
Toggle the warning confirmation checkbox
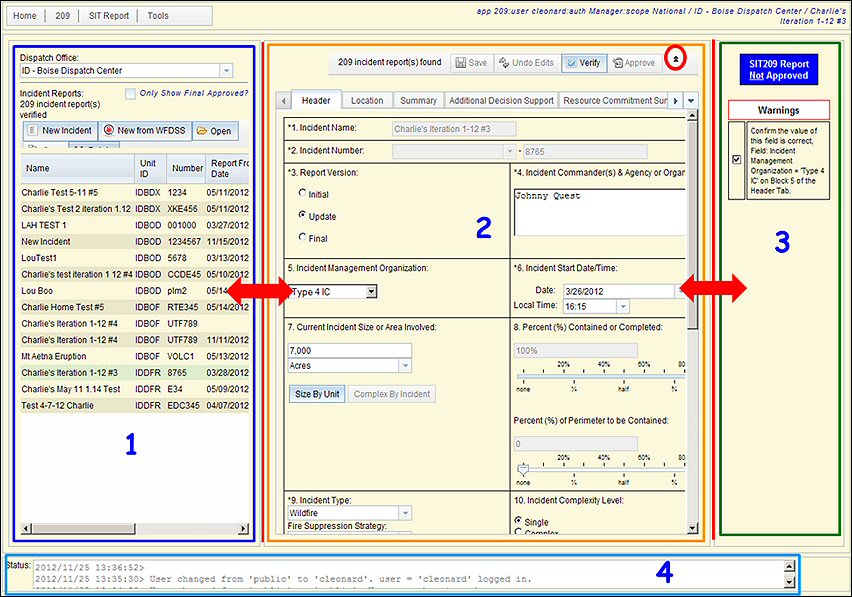coord(737,160)
